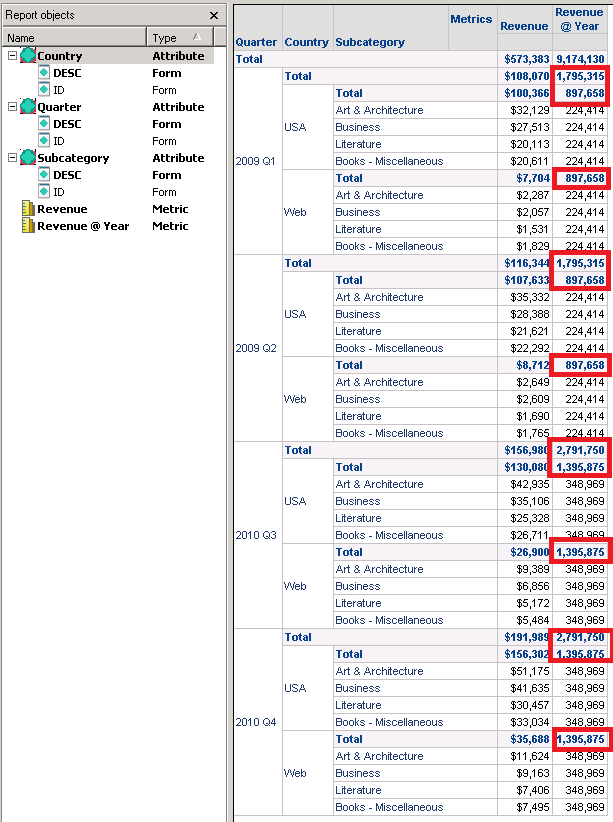Click the Revenue @ Year metric icon
The height and width of the screenshot is (822, 613).
point(28,226)
